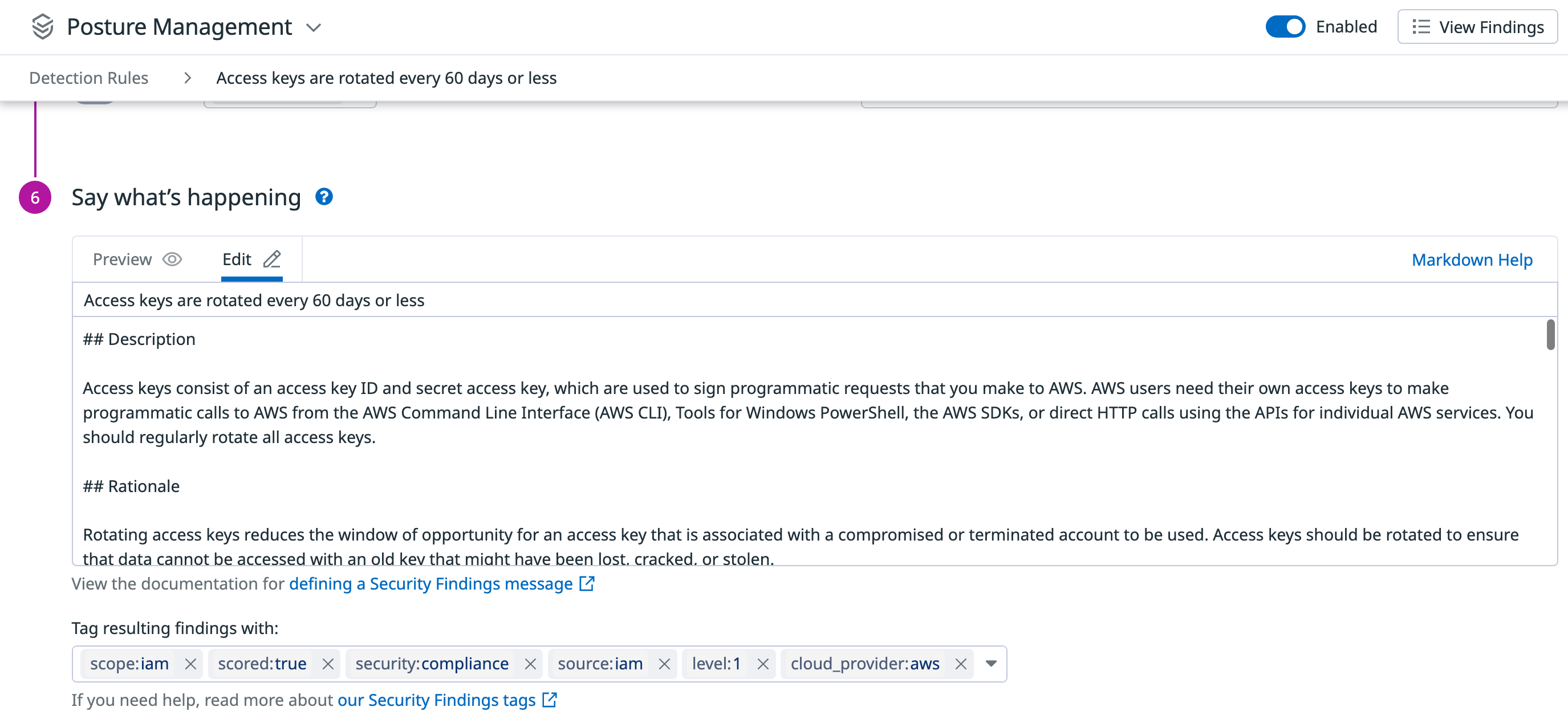The width and height of the screenshot is (1568, 723).
Task: Click the external link icon after Security Findings message
Action: click(x=586, y=583)
